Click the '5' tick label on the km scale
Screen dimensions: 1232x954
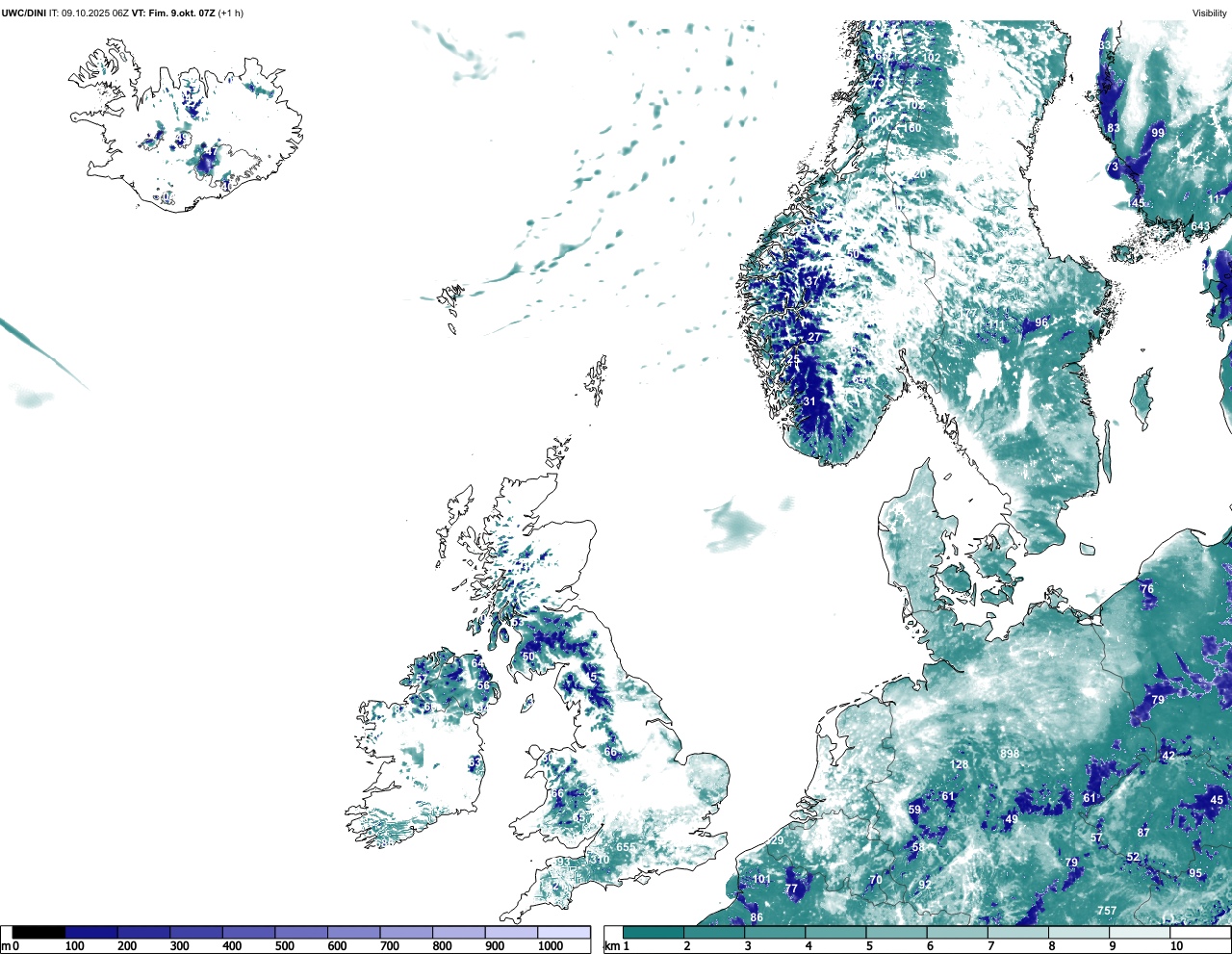869,946
